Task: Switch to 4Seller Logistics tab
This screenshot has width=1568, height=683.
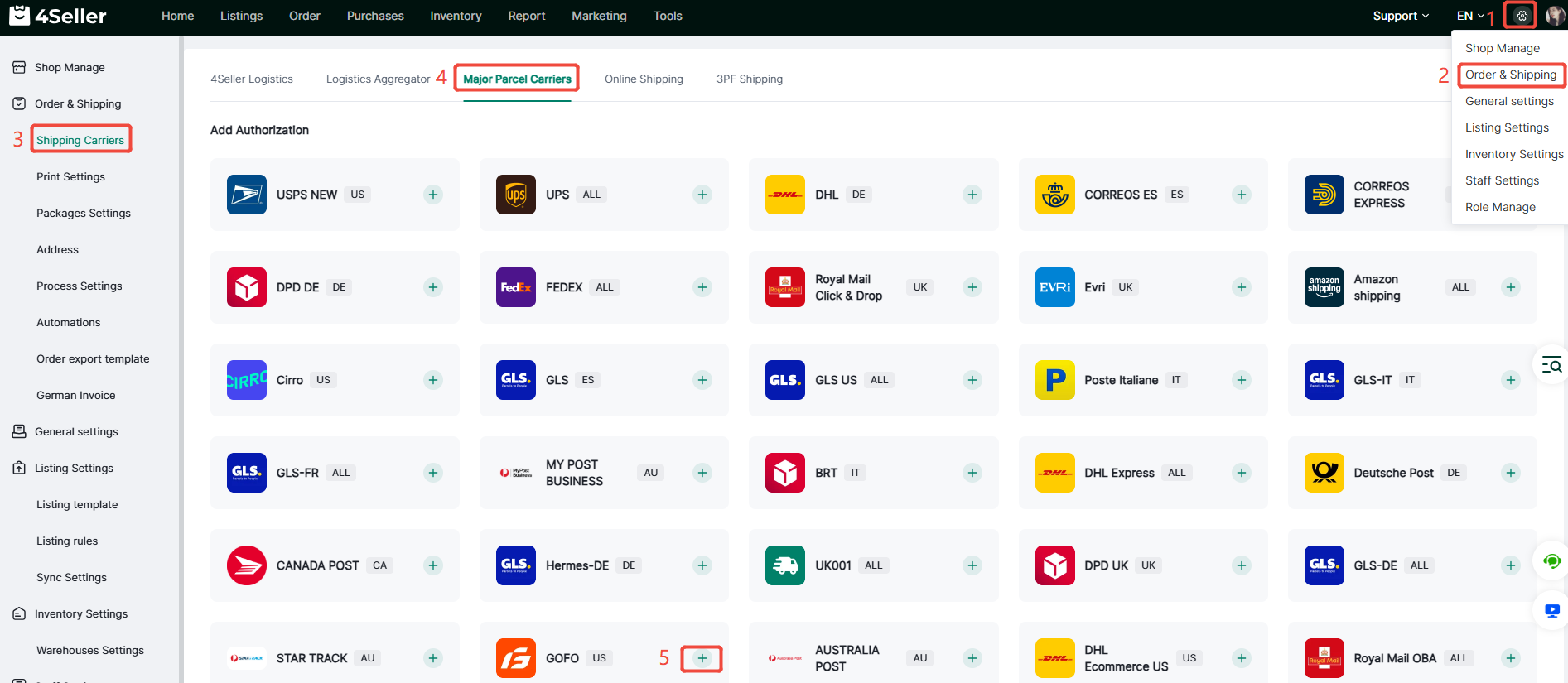Action: coord(252,79)
